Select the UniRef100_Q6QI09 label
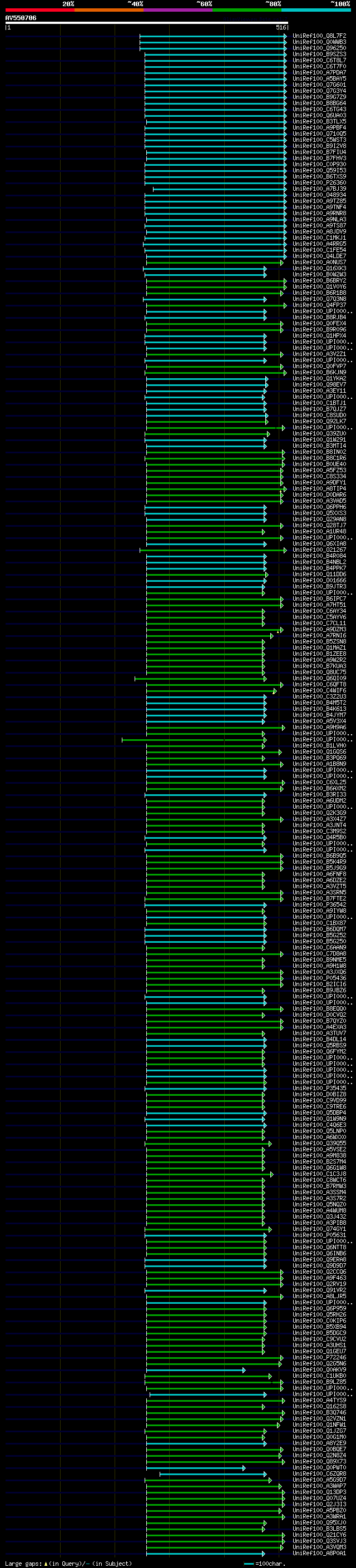This screenshot has height=1568, width=356. [x=319, y=678]
